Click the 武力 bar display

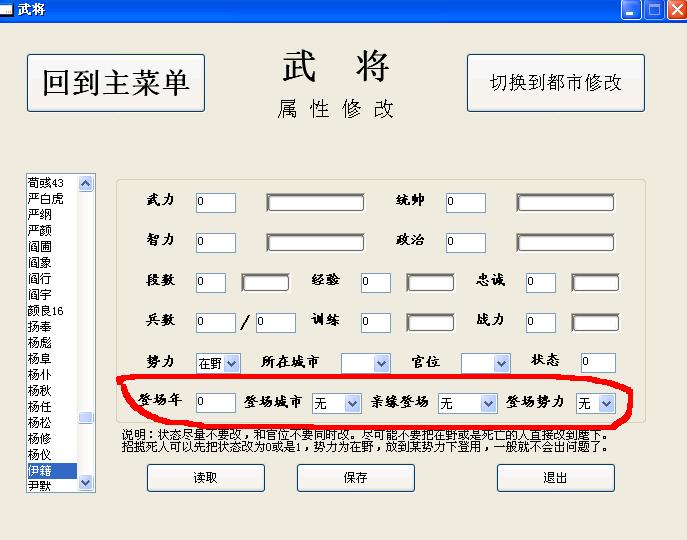click(315, 203)
